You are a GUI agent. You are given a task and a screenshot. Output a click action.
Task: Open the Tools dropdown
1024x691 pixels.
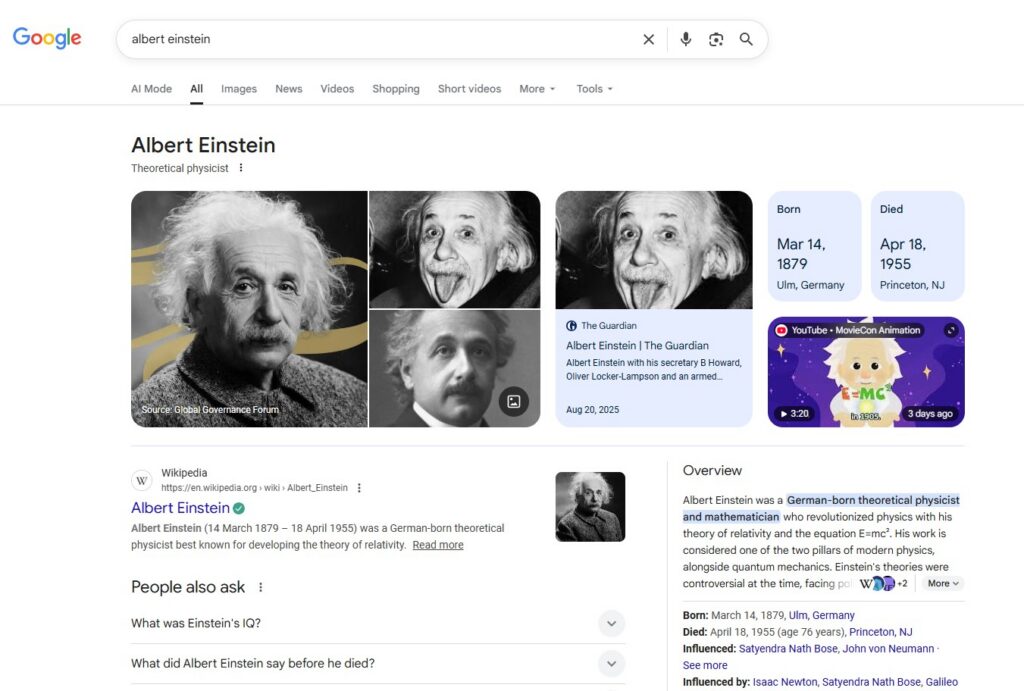pyautogui.click(x=594, y=89)
